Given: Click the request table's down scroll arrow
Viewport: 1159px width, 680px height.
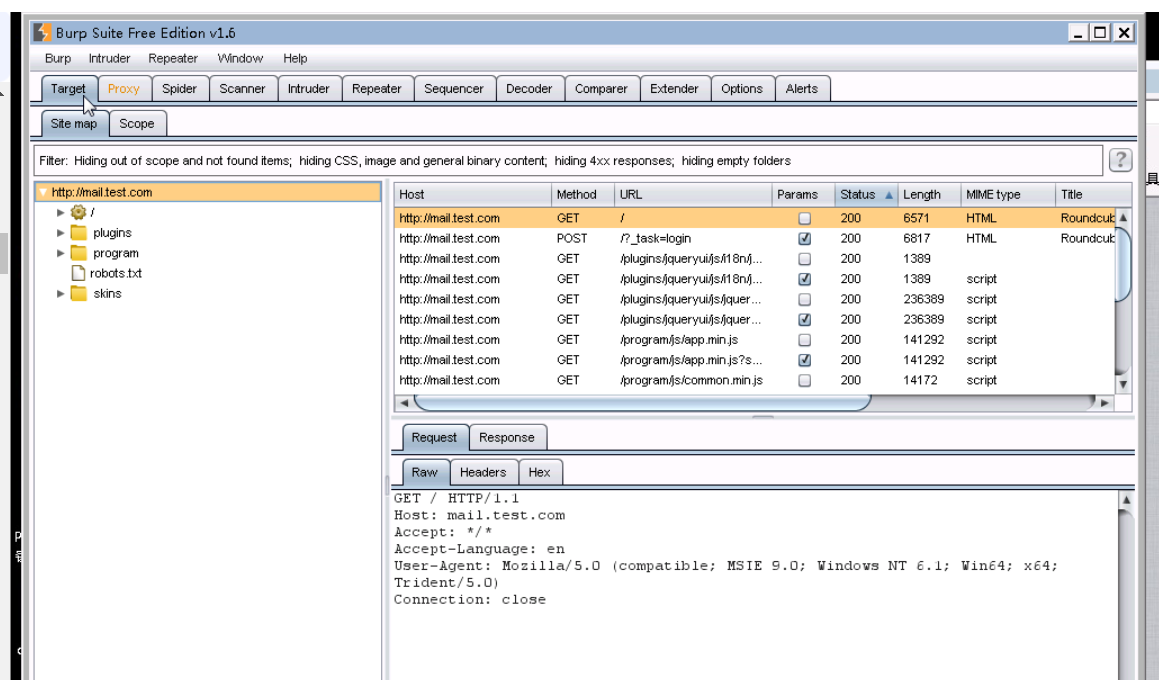Looking at the screenshot, I should [1122, 384].
